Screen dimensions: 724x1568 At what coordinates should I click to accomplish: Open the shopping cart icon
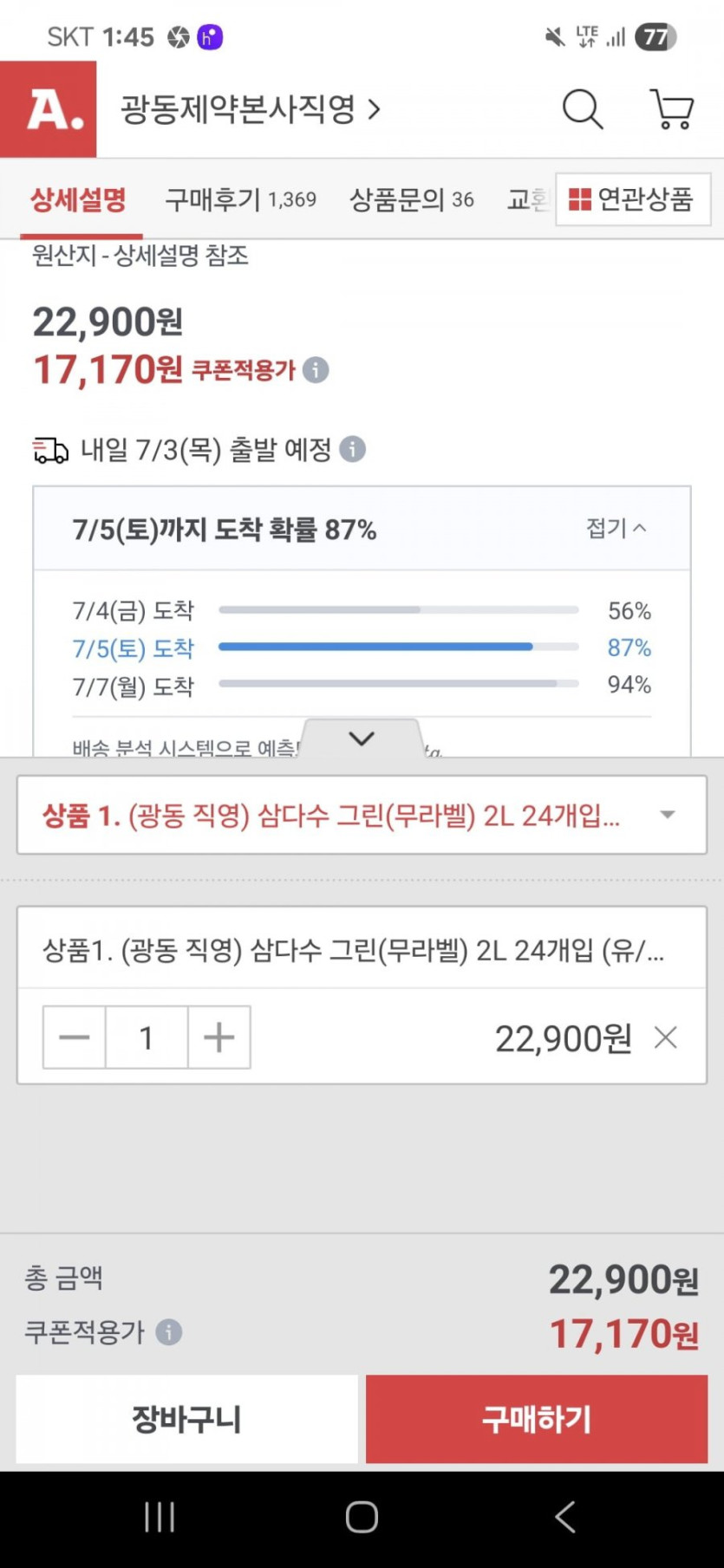click(672, 110)
